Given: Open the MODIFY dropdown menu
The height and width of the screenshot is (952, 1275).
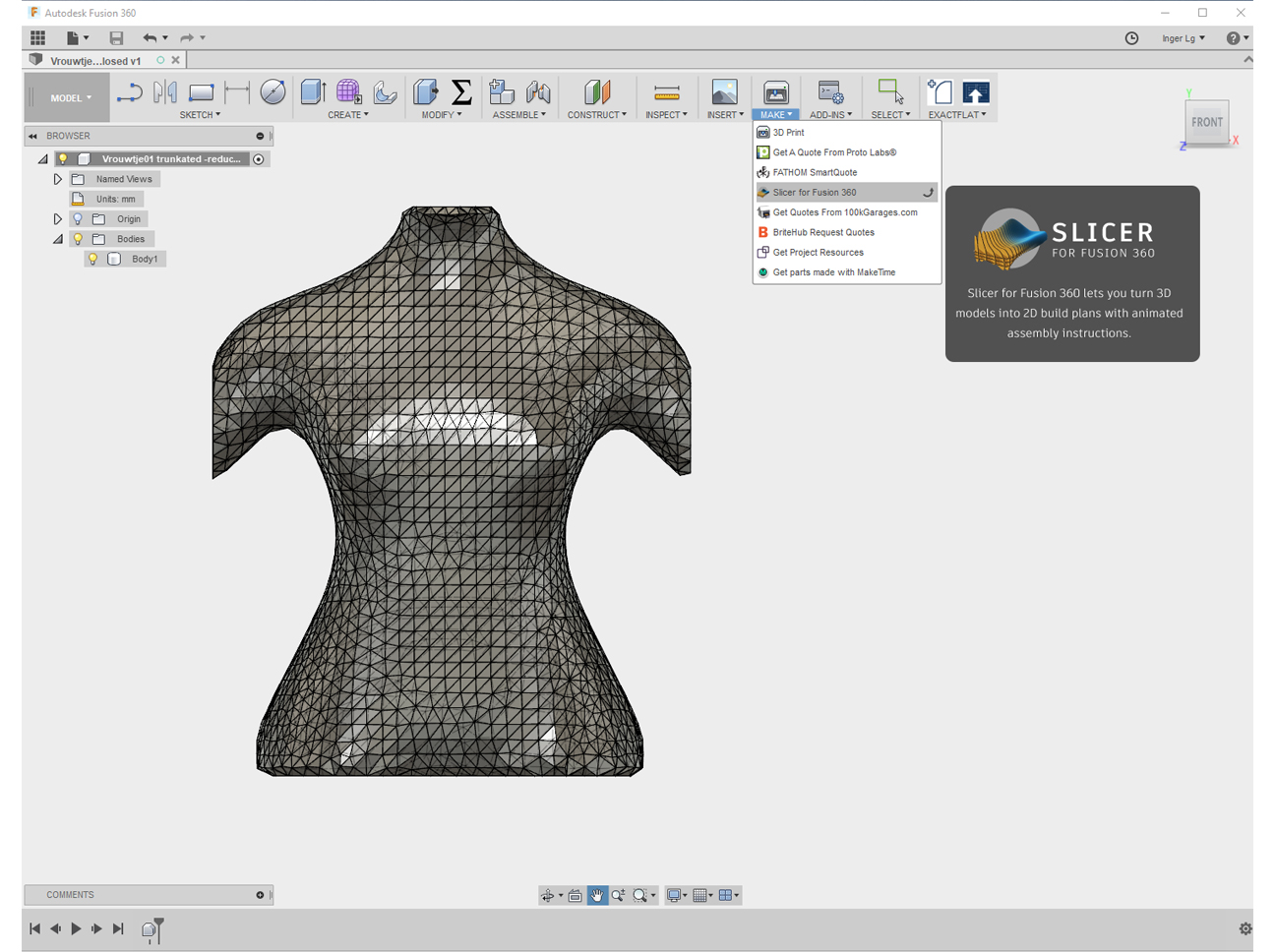Looking at the screenshot, I should point(442,115).
